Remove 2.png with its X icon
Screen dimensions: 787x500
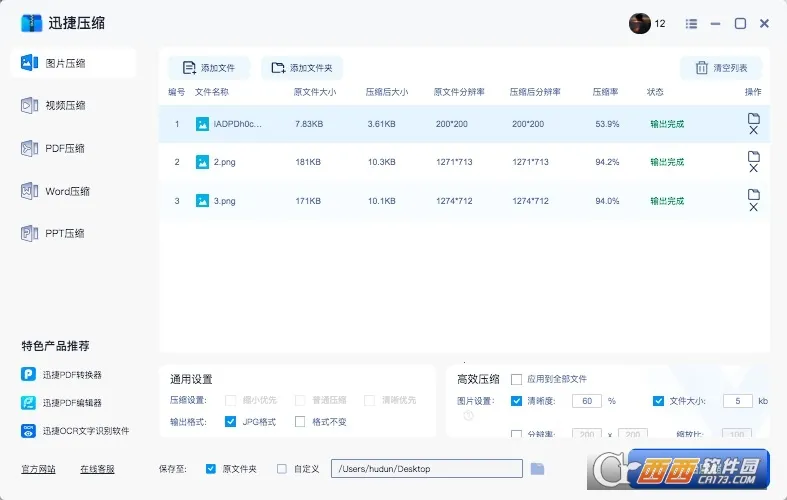coord(753,168)
